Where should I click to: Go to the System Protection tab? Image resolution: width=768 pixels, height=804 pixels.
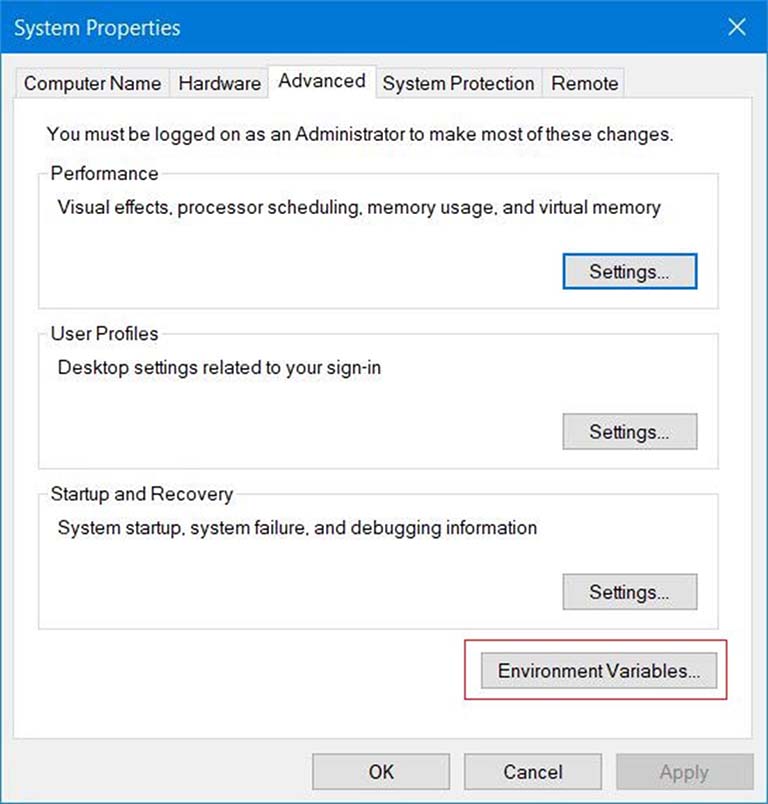click(x=458, y=83)
